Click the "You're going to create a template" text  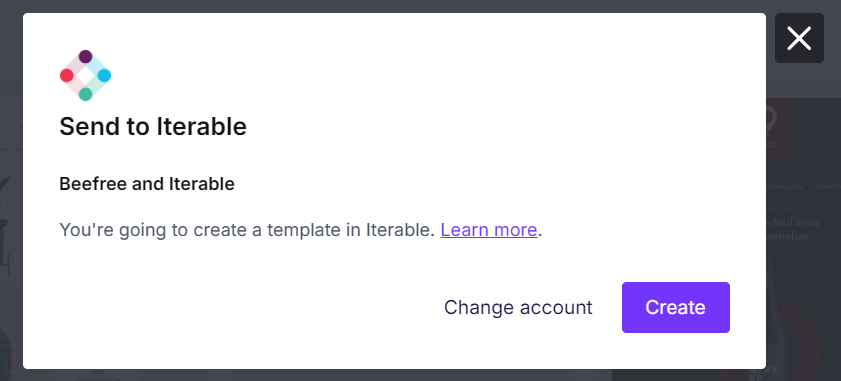coord(247,230)
